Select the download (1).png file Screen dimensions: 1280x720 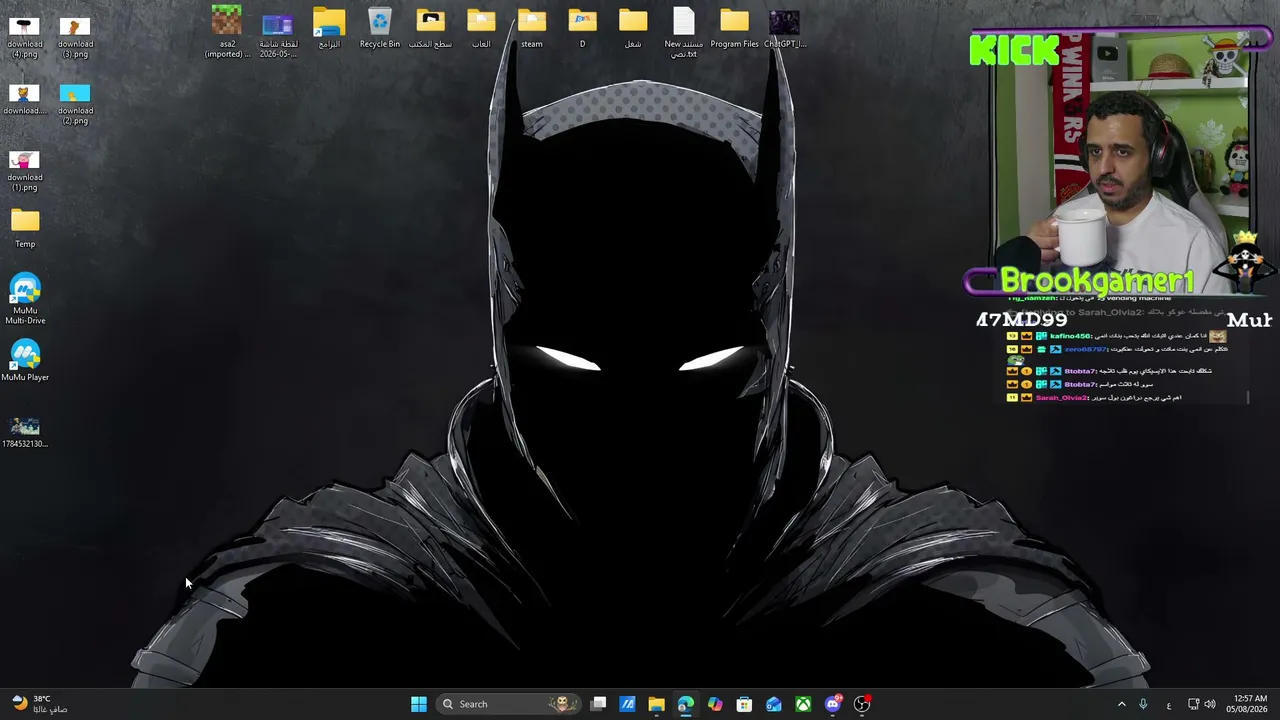(x=25, y=171)
